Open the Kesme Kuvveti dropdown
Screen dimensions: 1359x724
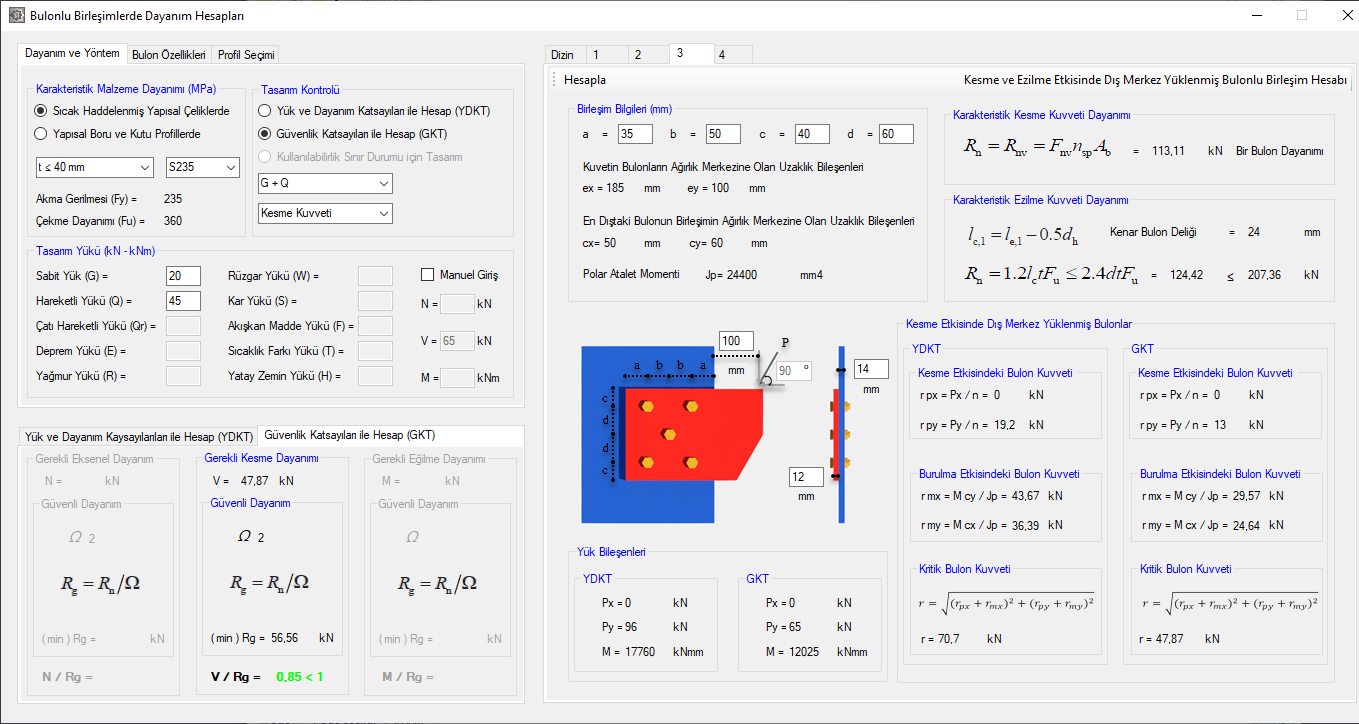(325, 213)
